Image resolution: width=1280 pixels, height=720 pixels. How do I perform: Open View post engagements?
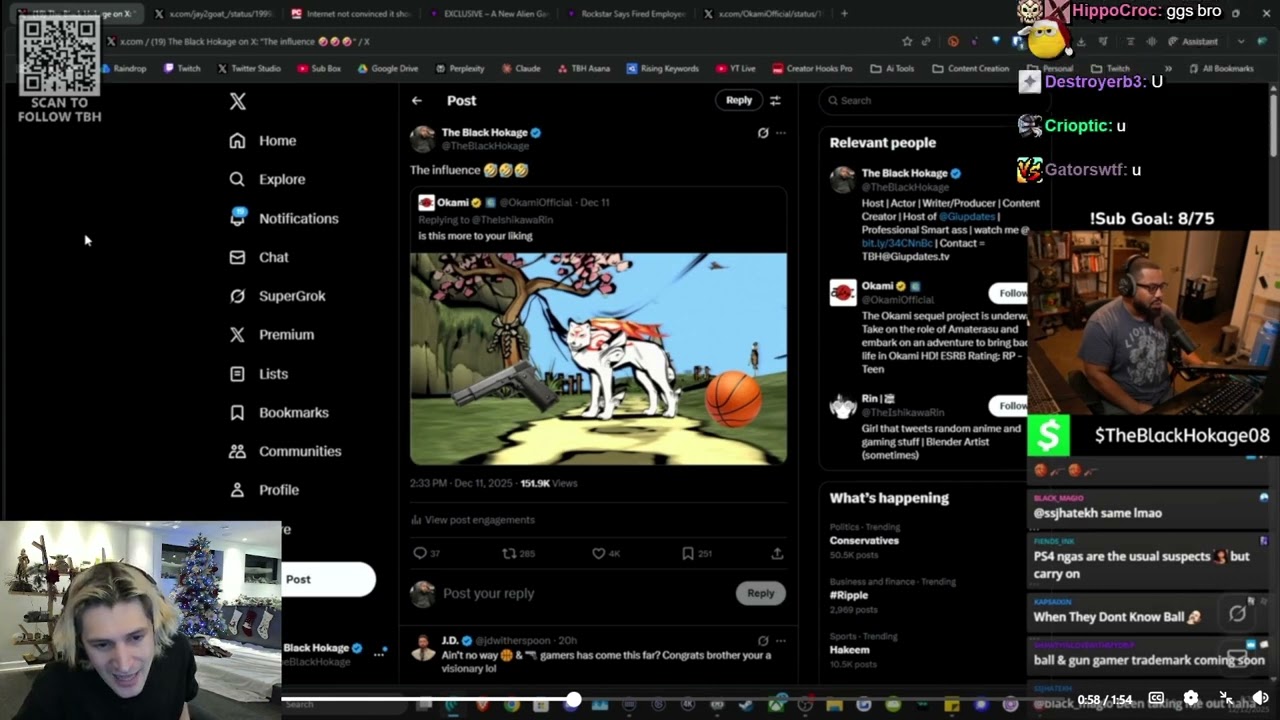[x=473, y=520]
